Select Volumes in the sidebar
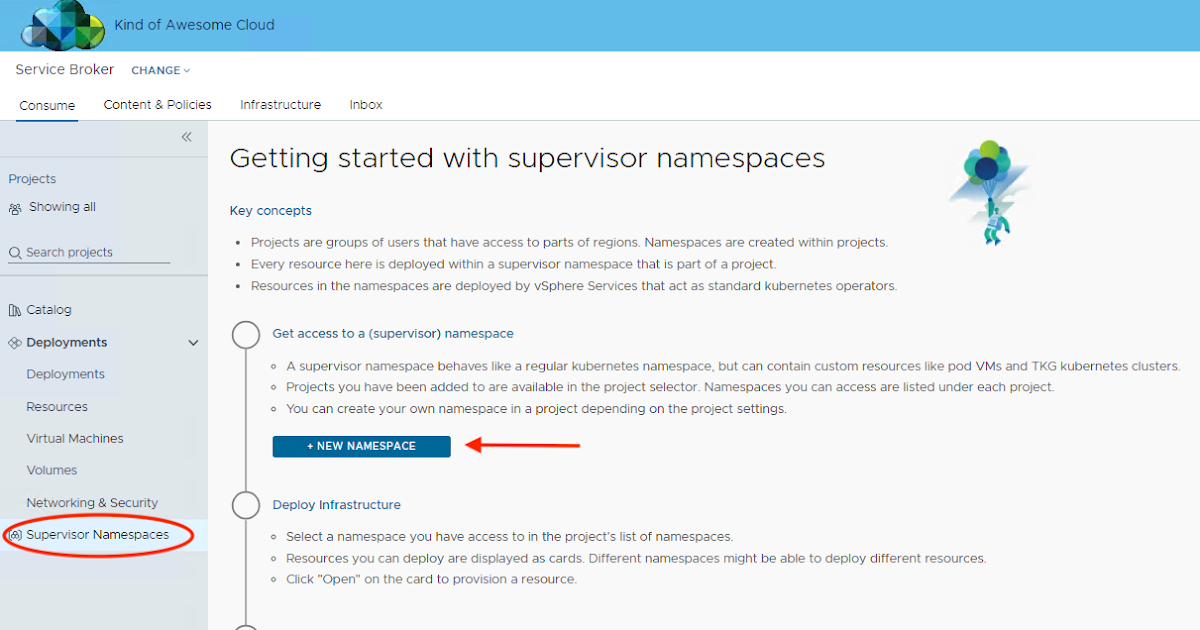The height and width of the screenshot is (630, 1200). click(x=52, y=470)
